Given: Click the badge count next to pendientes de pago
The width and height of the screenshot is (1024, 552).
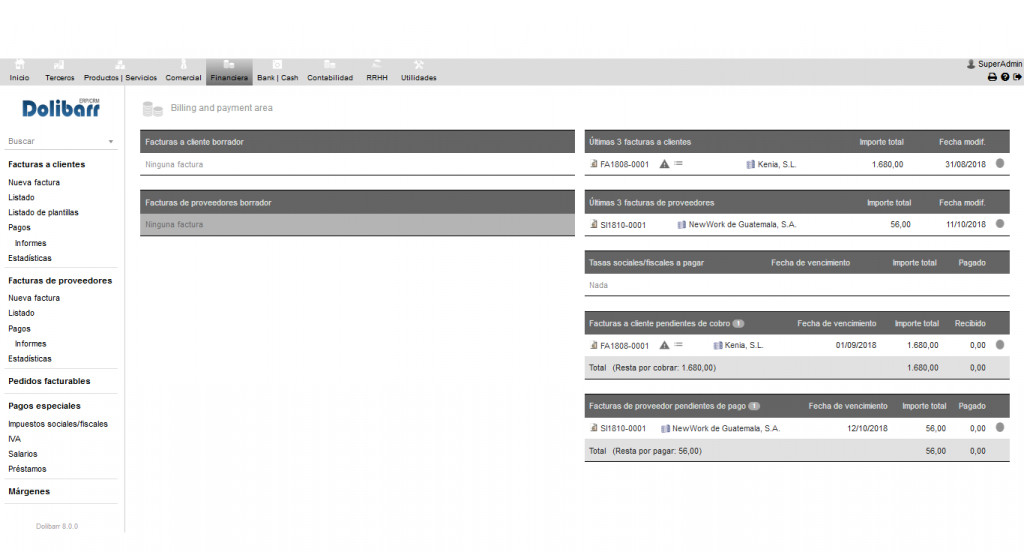Looking at the screenshot, I should 754,406.
